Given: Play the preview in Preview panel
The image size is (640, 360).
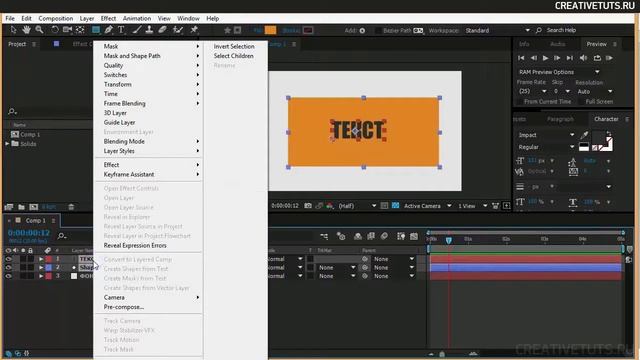Looking at the screenshot, I should 545,58.
